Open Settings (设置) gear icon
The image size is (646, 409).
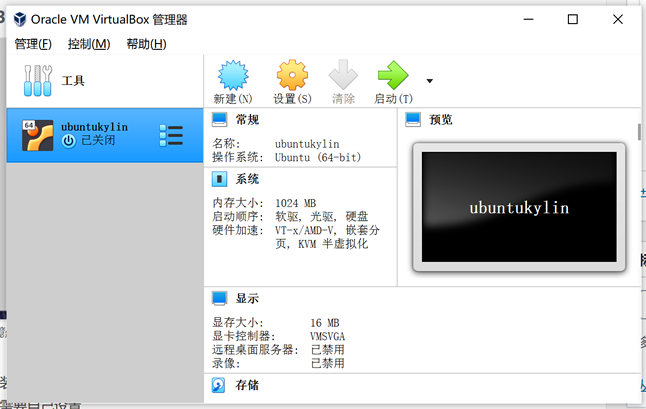[x=292, y=75]
